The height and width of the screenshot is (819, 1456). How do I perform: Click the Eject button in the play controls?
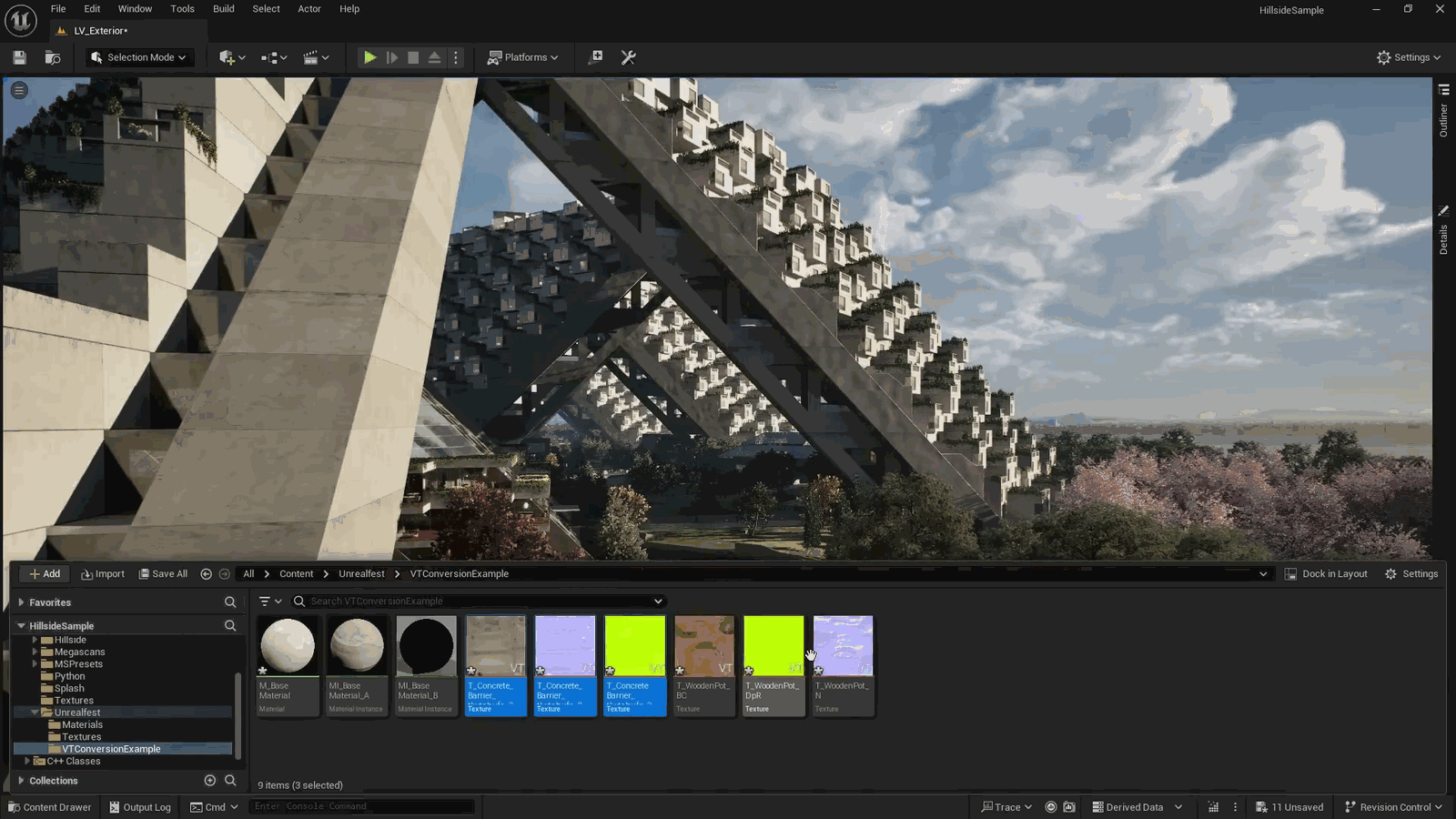point(434,57)
